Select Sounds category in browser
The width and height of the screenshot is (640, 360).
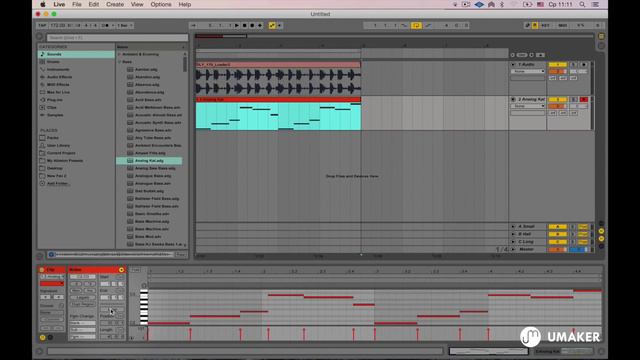pyautogui.click(x=76, y=54)
